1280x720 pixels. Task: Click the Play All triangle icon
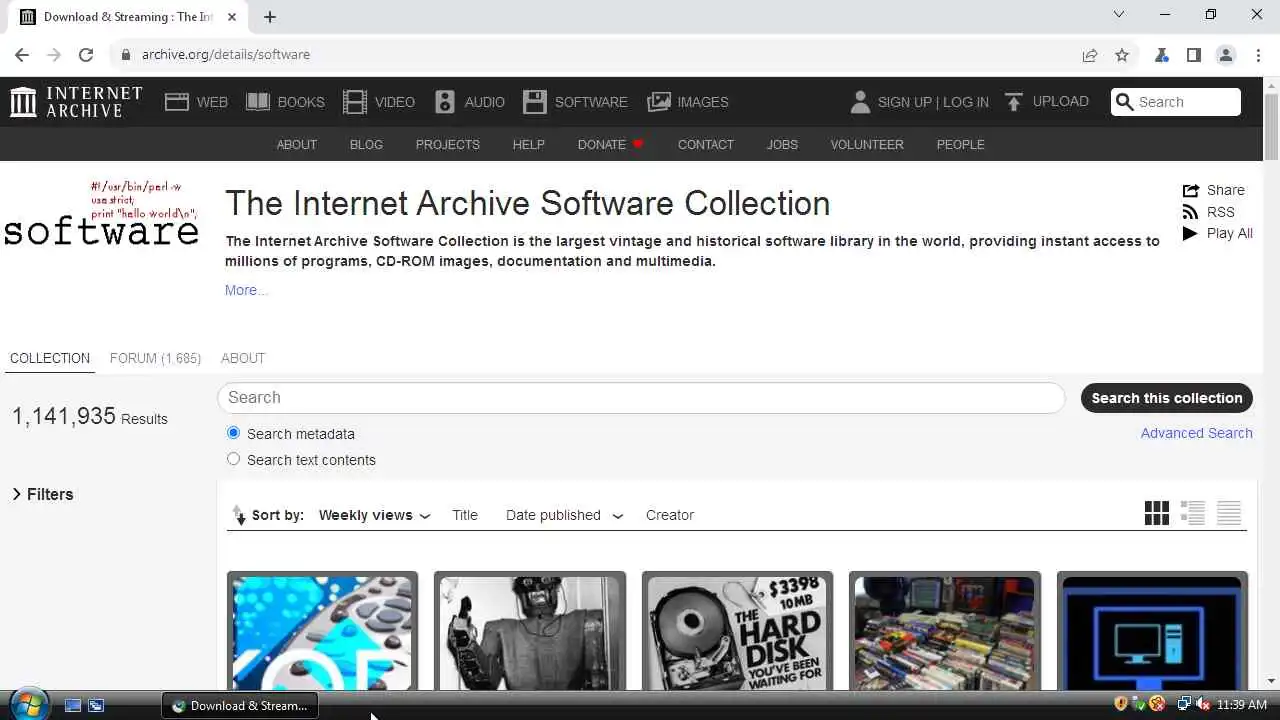[x=1190, y=233]
